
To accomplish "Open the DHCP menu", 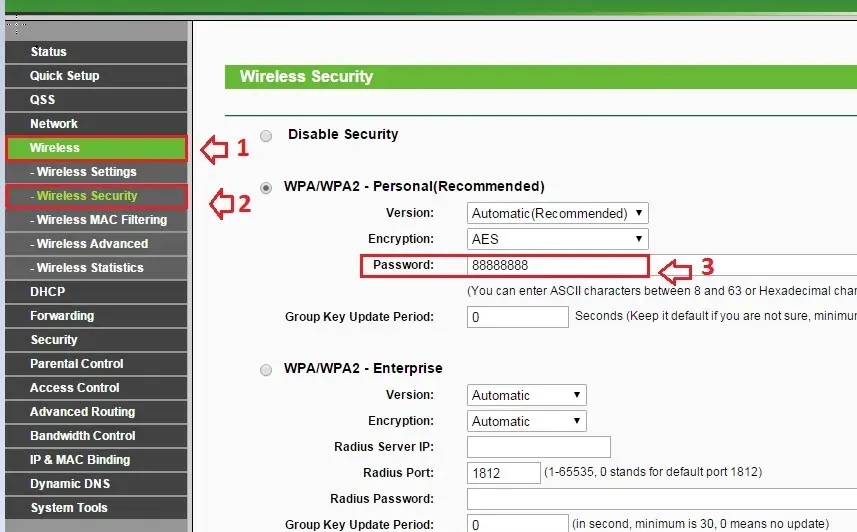I will tap(96, 293).
